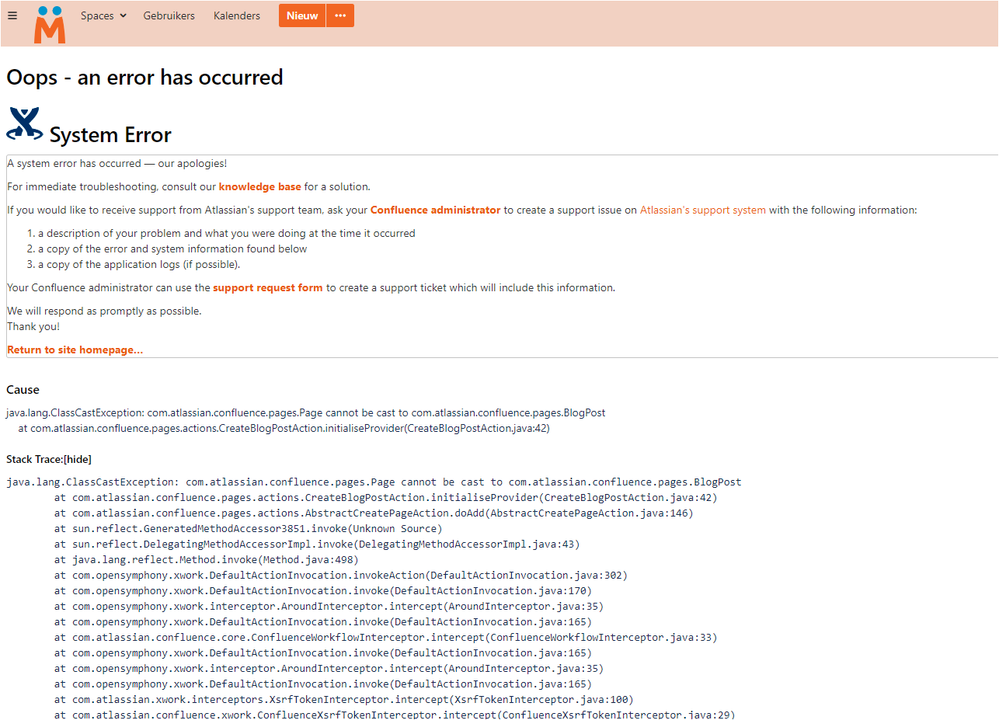This screenshot has height=720, width=999.
Task: Click the 'Oops - an error has occurred' heading
Action: (145, 77)
